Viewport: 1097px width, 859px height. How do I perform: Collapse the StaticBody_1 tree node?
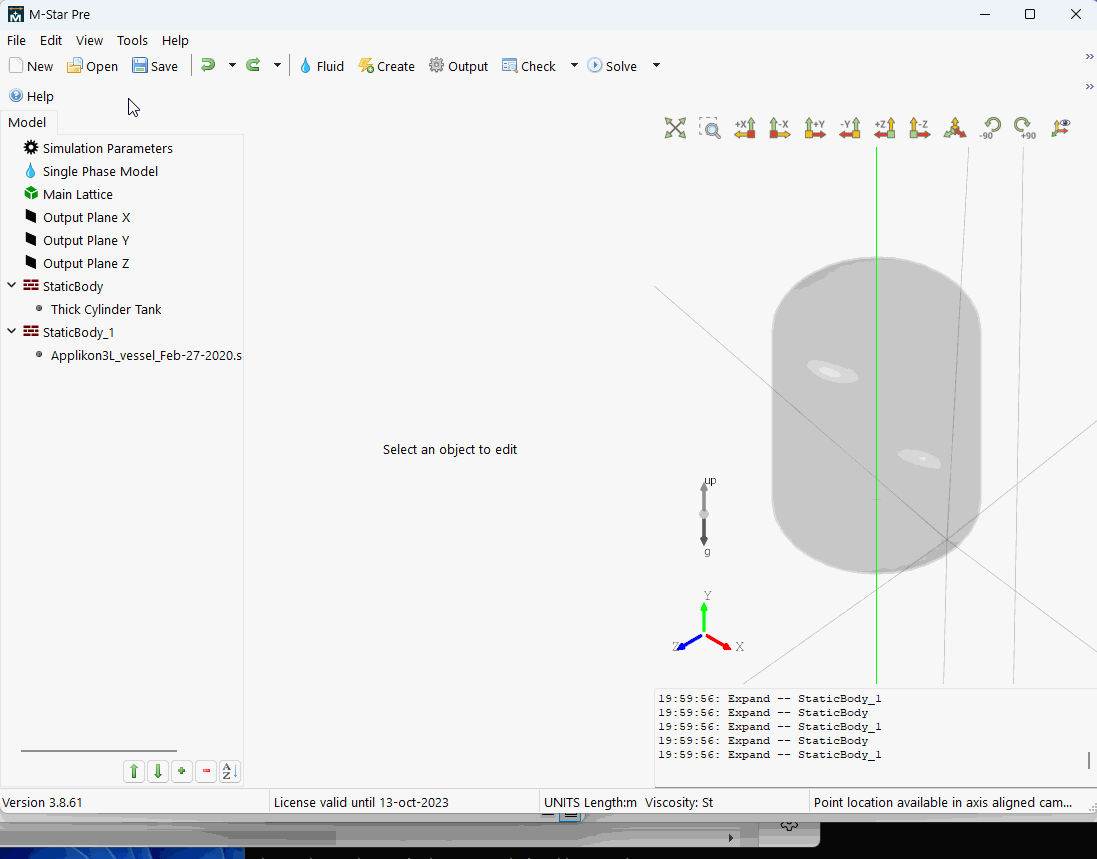tap(12, 332)
